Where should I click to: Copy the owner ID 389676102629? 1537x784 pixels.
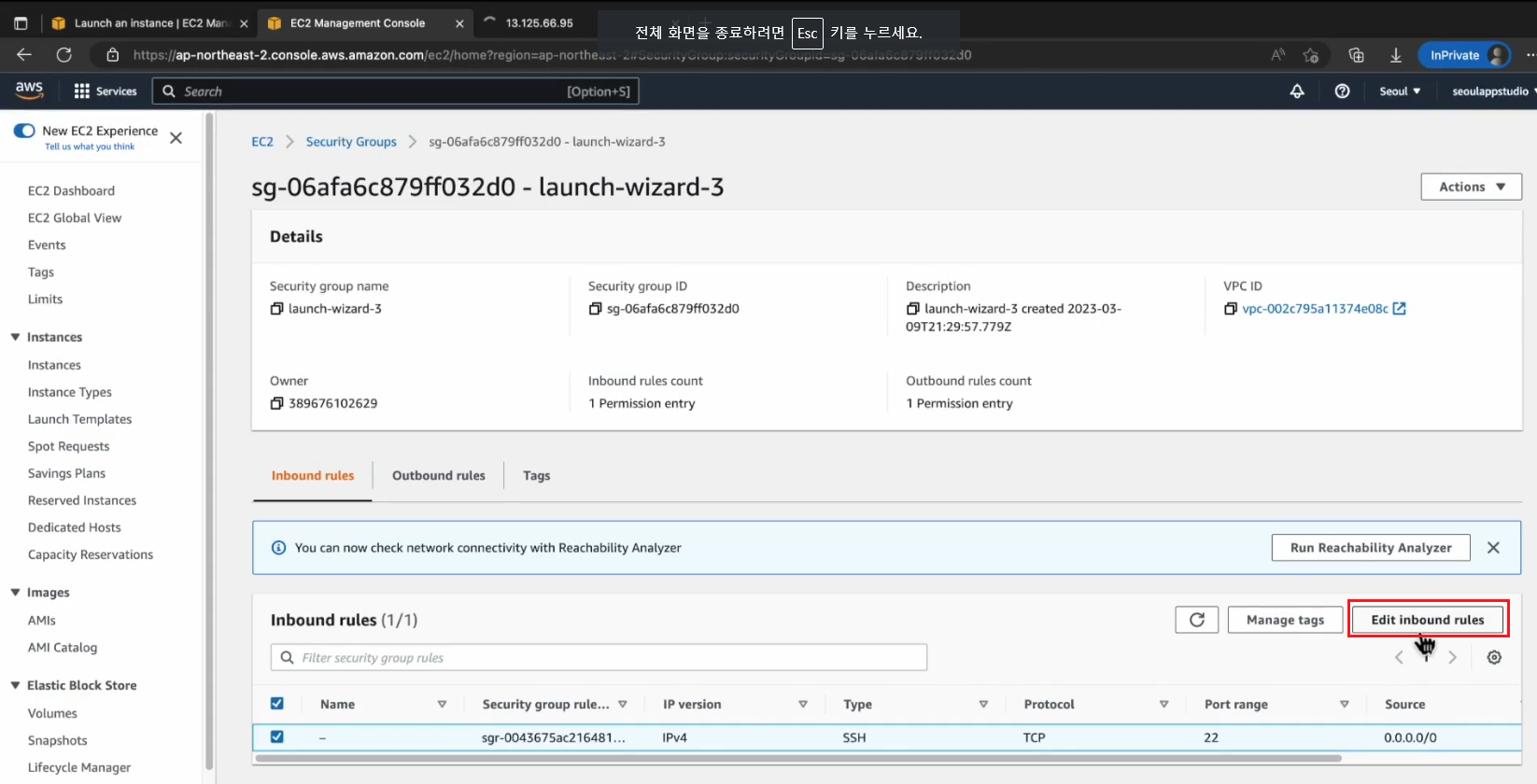coord(276,403)
